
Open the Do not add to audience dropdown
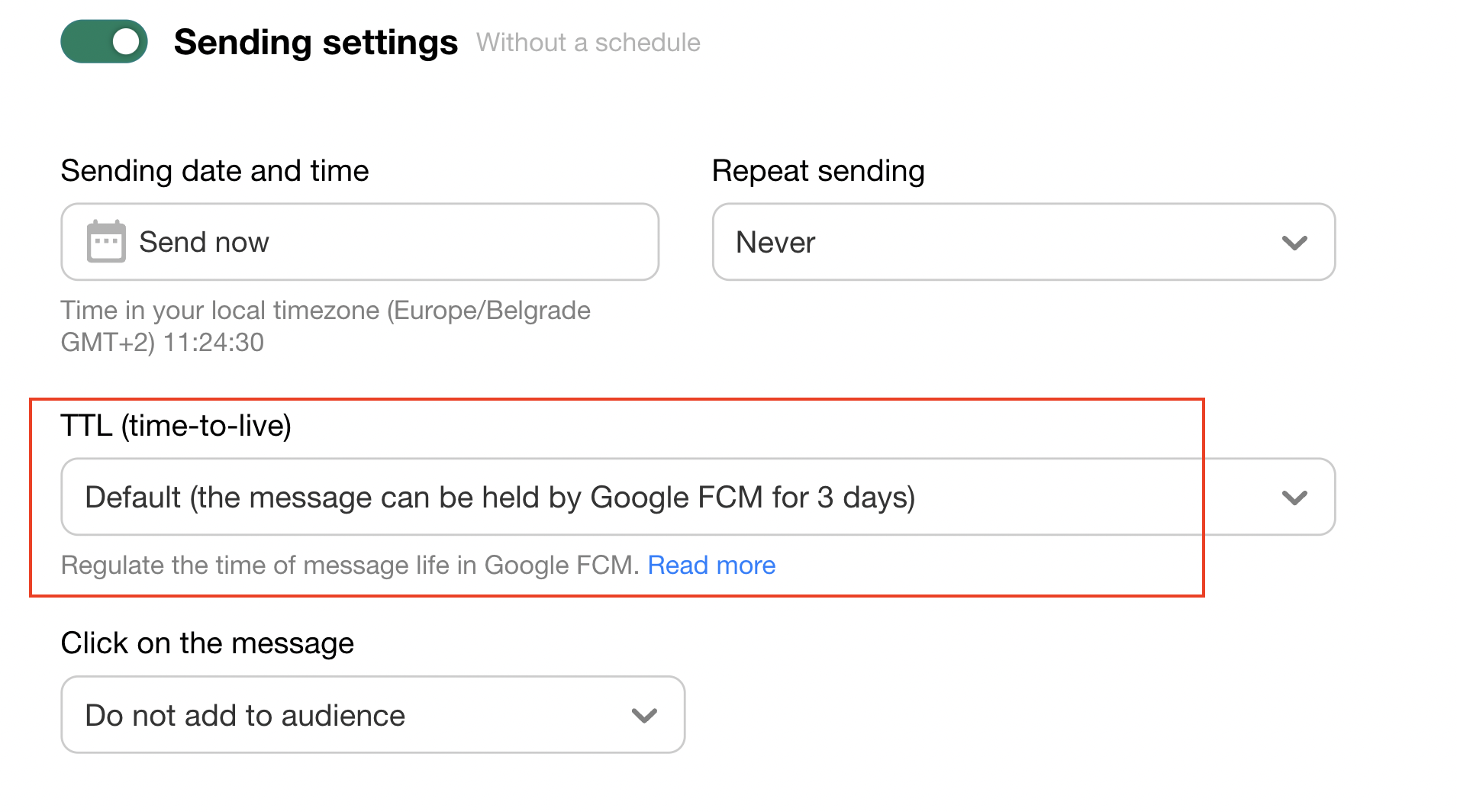point(372,714)
